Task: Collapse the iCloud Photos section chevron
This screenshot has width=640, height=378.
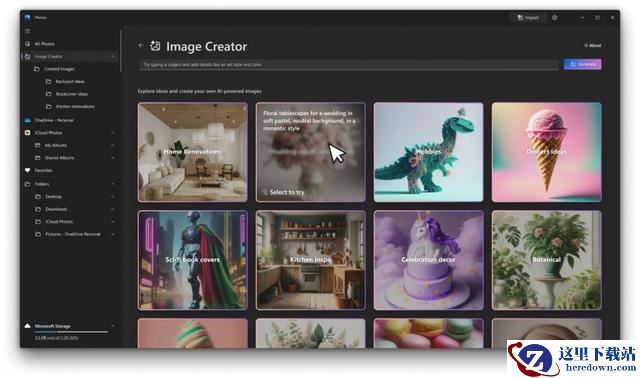Action: tap(113, 133)
